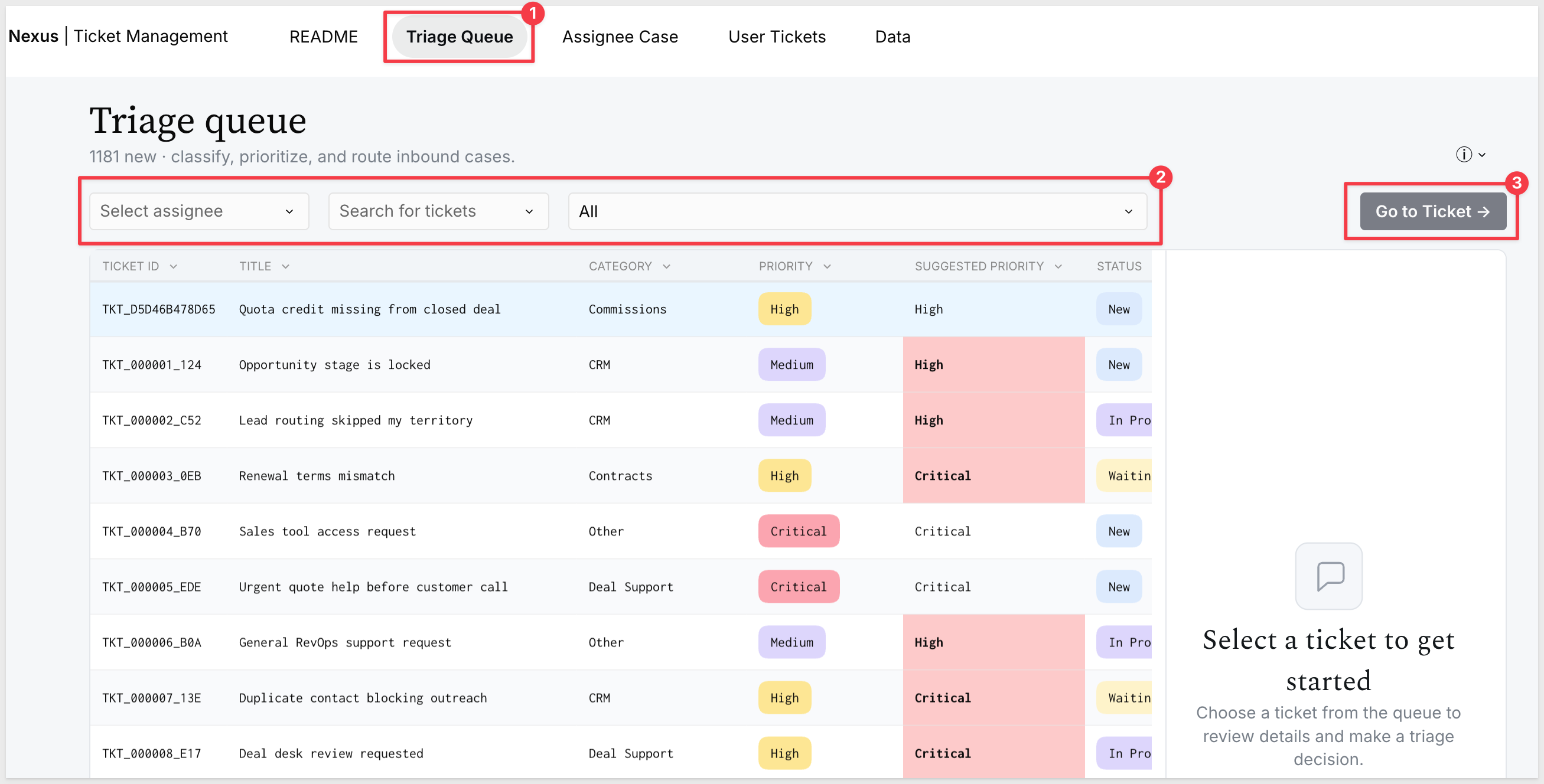
Task: Click In Progress status for Lead routing ticket
Action: point(1124,420)
